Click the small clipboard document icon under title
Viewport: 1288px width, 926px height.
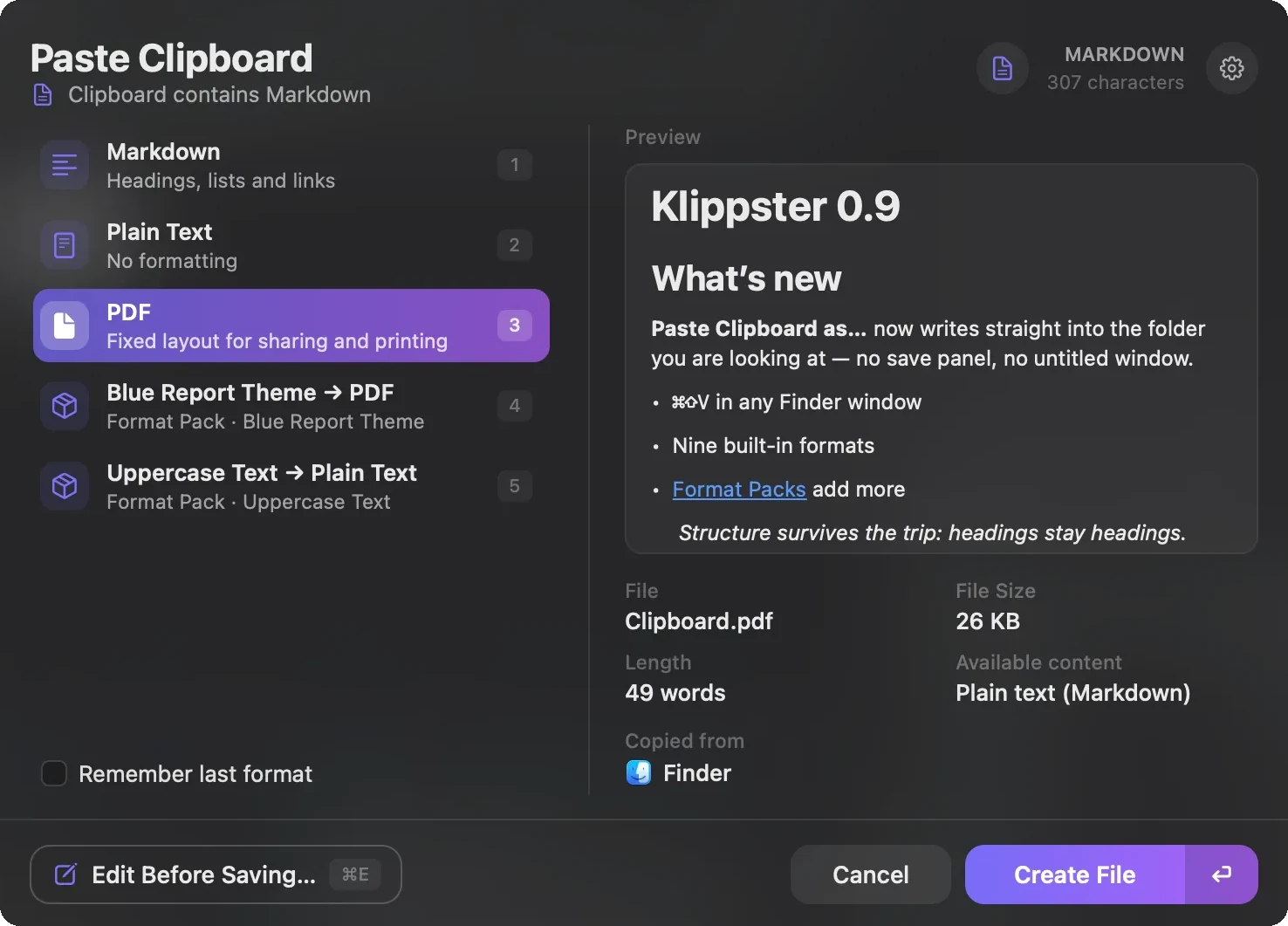(x=43, y=94)
